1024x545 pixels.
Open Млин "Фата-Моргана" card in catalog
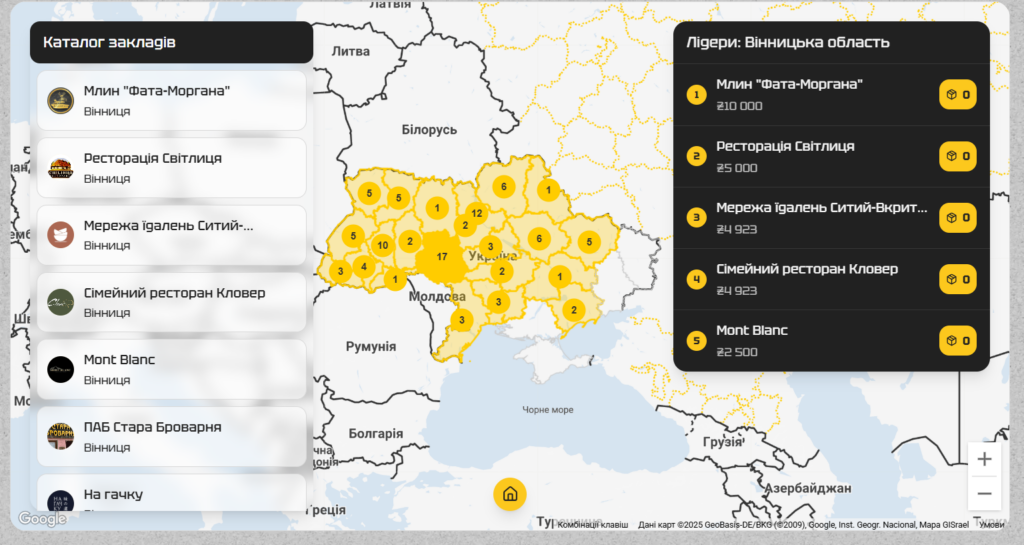pyautogui.click(x=171, y=100)
